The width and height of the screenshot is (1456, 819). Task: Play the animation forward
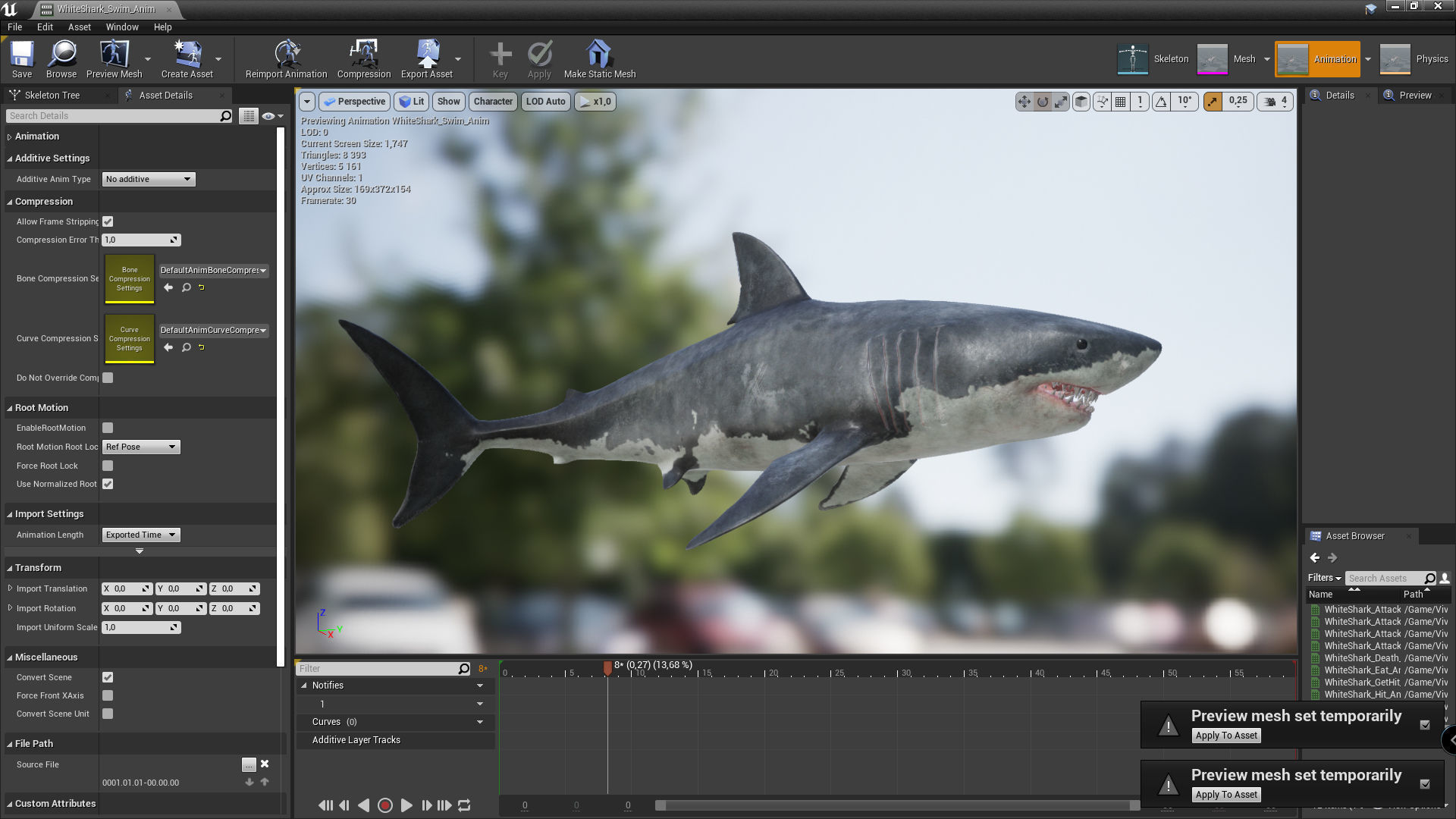click(406, 805)
